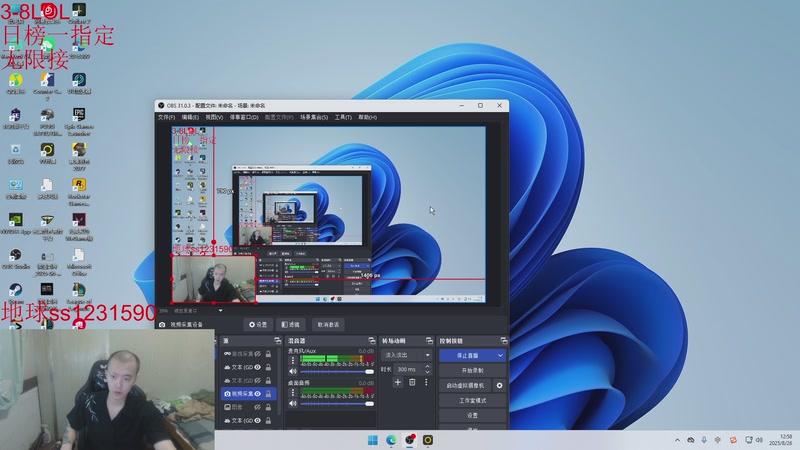Screen dimensions: 800x450
Task: Click 启动虚拟摄像机 to start virtual camera
Action: [465, 386]
